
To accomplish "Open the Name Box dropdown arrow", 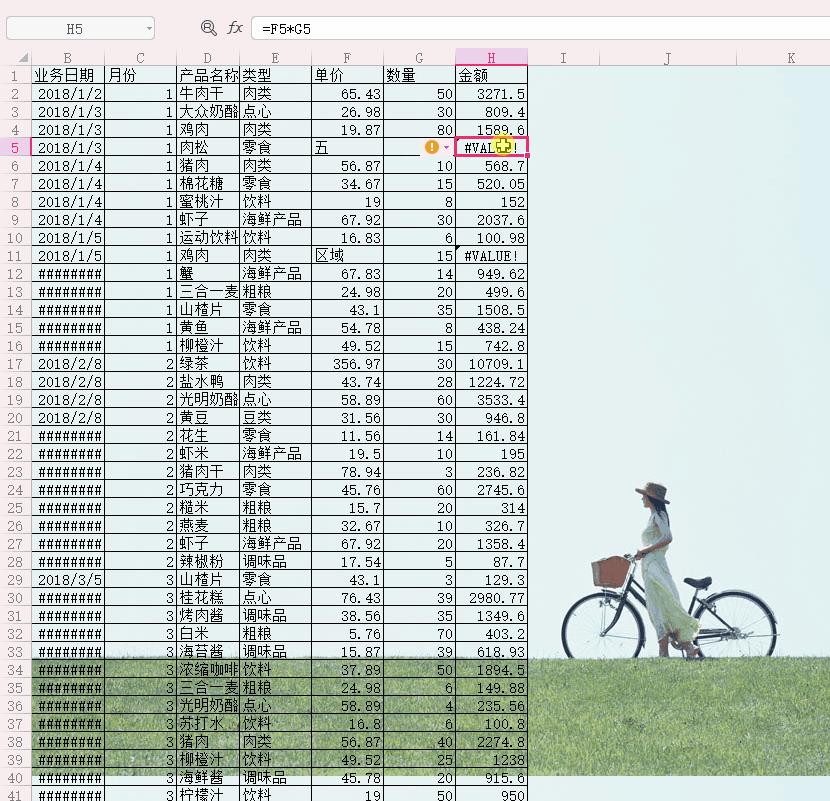I will point(149,29).
